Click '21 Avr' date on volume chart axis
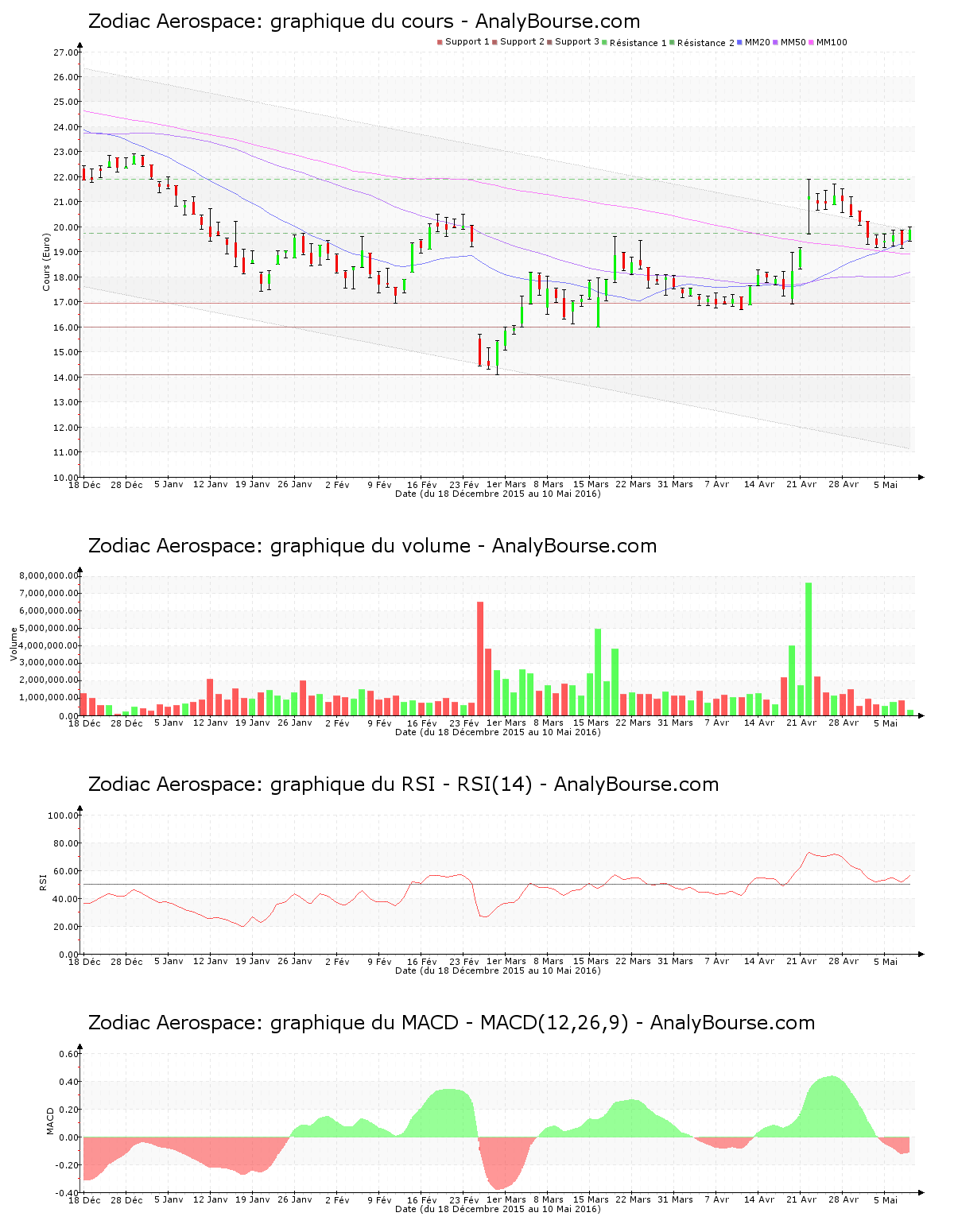 [802, 723]
